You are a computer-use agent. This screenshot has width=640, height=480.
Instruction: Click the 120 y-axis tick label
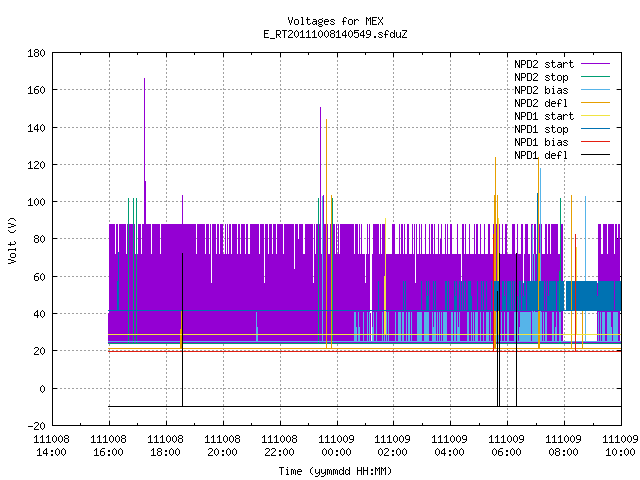coord(36,165)
